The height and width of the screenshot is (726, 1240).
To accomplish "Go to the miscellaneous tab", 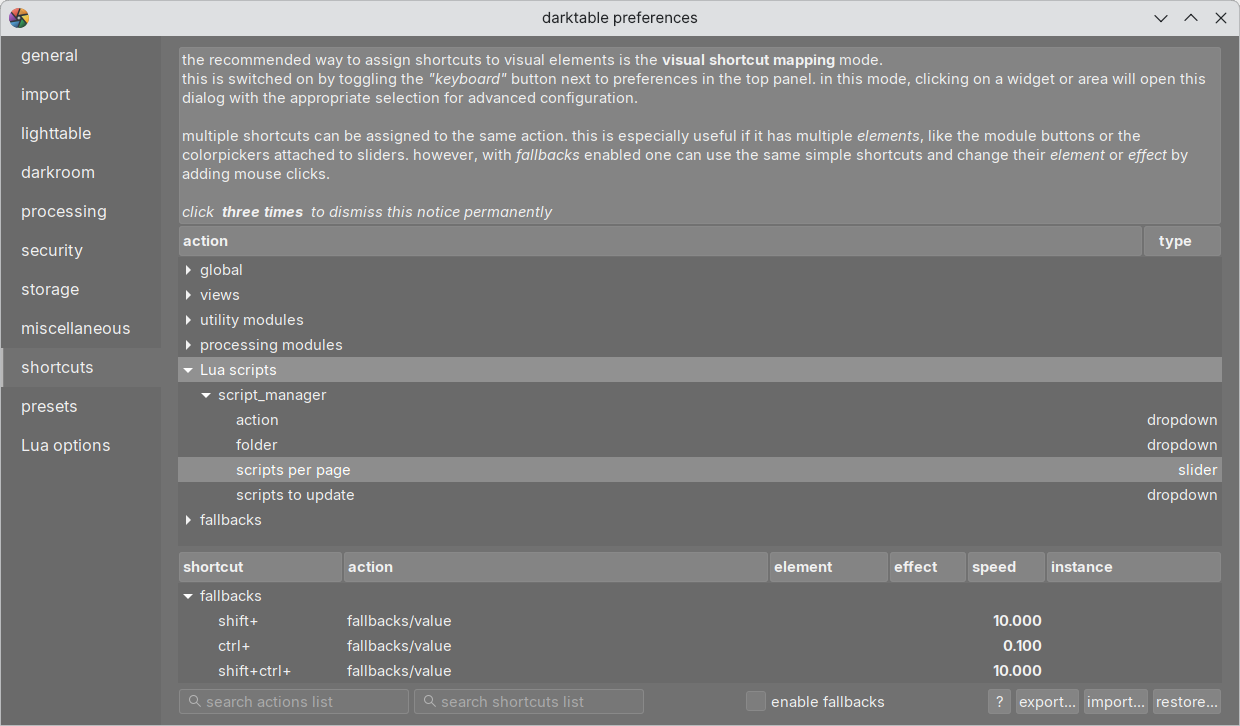I will pos(81,329).
